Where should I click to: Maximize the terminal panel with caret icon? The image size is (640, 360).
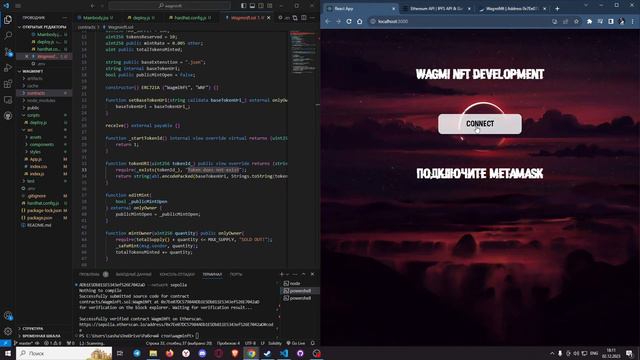click(x=304, y=274)
